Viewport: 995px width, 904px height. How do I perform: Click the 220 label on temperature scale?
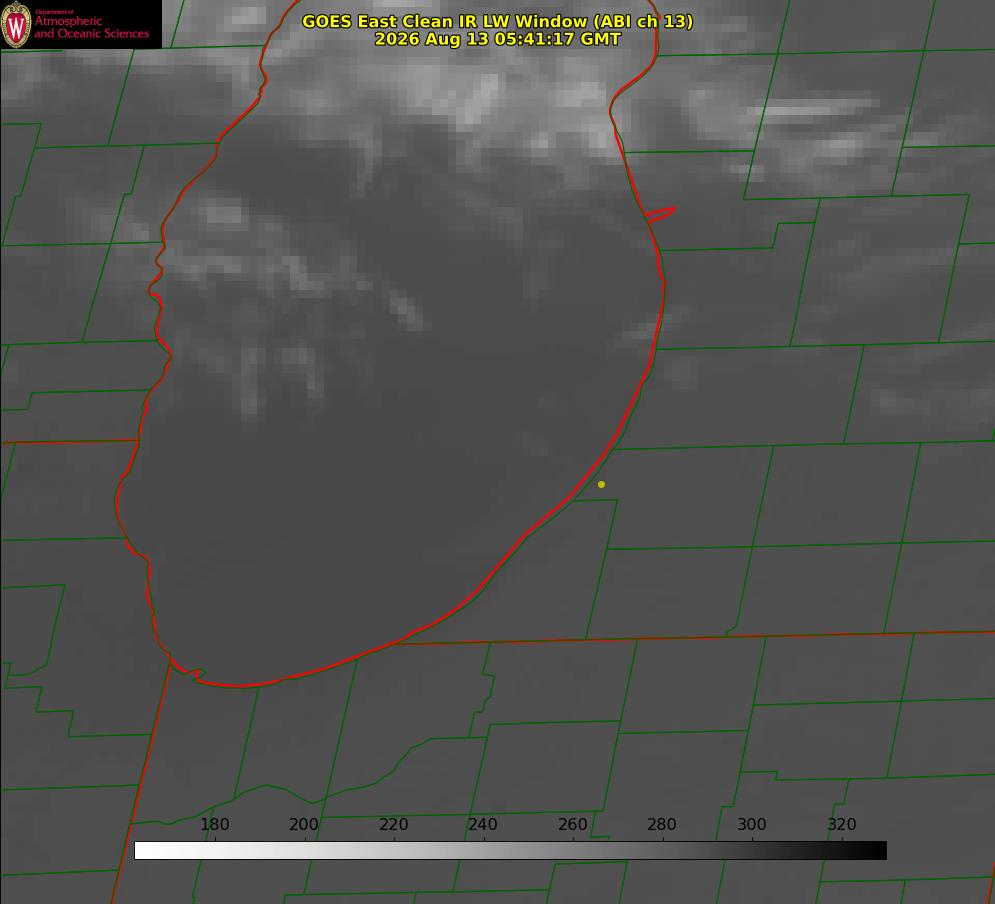click(393, 824)
